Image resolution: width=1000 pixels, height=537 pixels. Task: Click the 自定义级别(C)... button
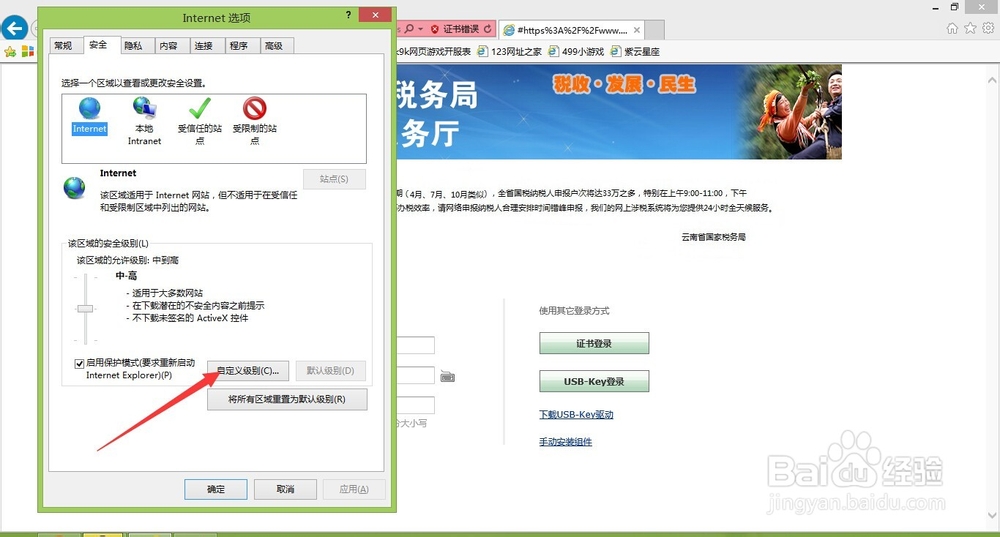click(x=248, y=371)
